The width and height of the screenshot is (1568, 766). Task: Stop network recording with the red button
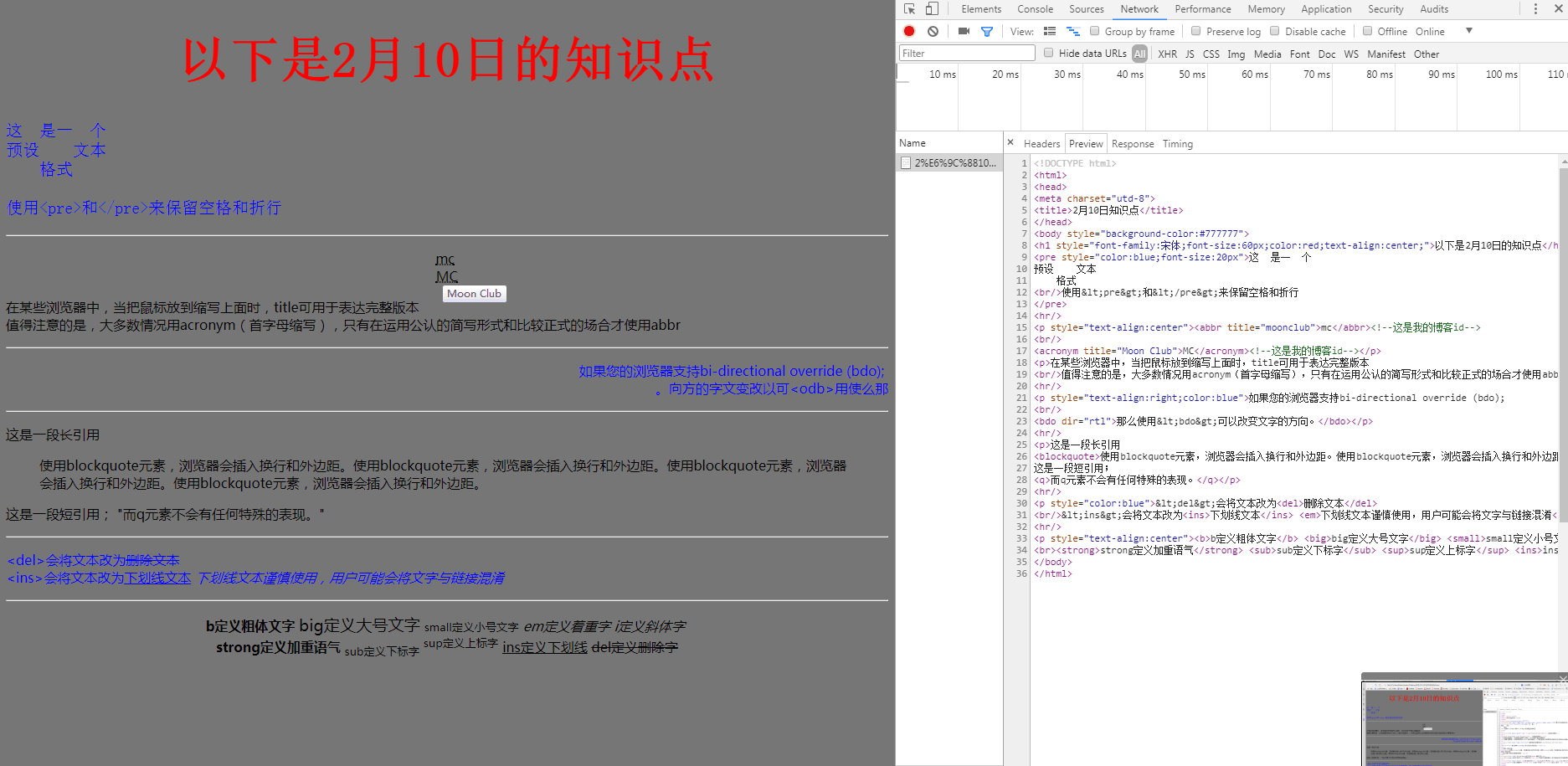coord(909,31)
